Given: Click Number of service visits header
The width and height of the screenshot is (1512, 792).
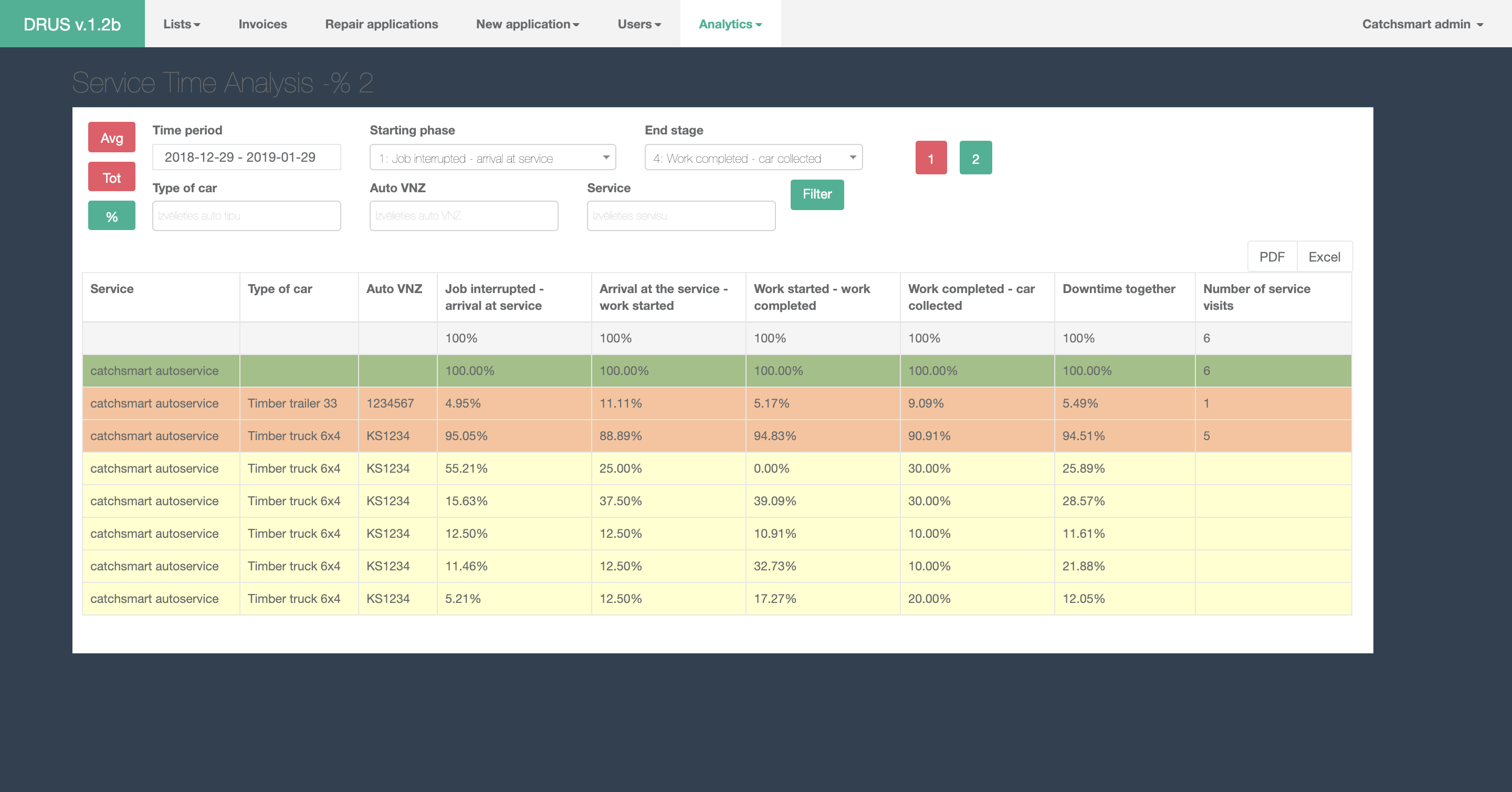Looking at the screenshot, I should (x=1273, y=297).
